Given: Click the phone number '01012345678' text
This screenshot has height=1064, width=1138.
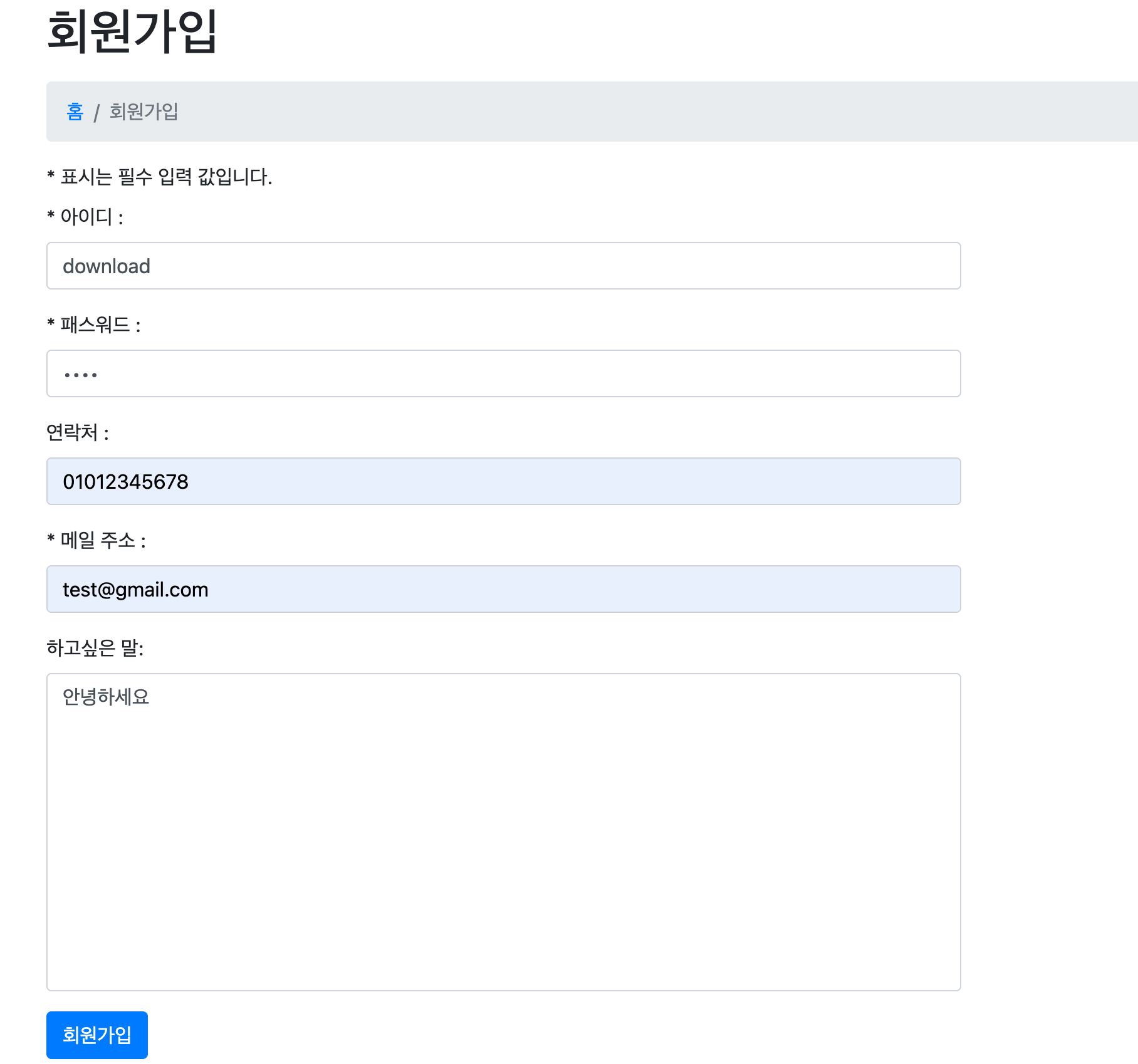Looking at the screenshot, I should pyautogui.click(x=125, y=481).
